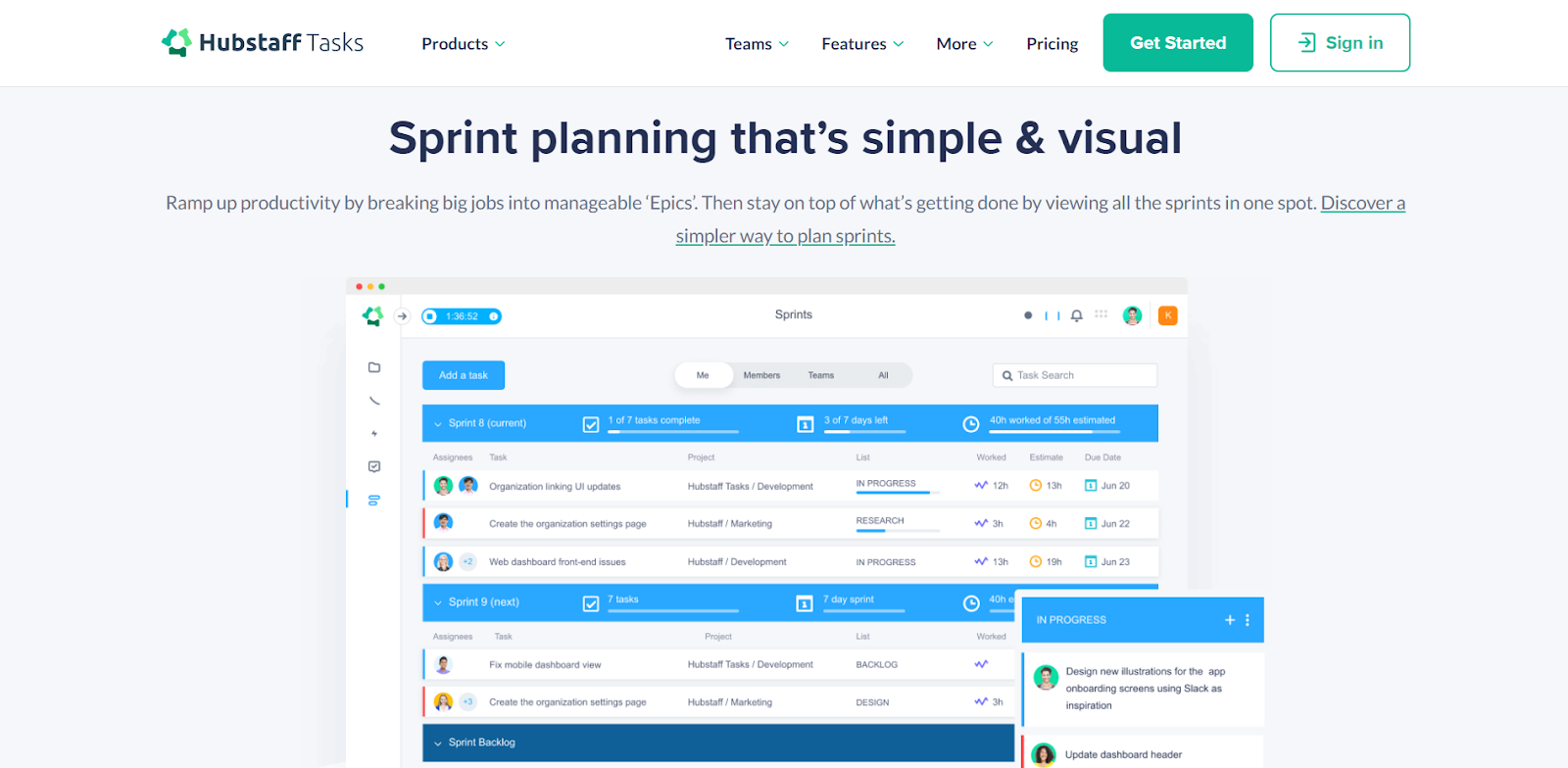
Task: Click the 13h estimate clock icon
Action: [1036, 486]
